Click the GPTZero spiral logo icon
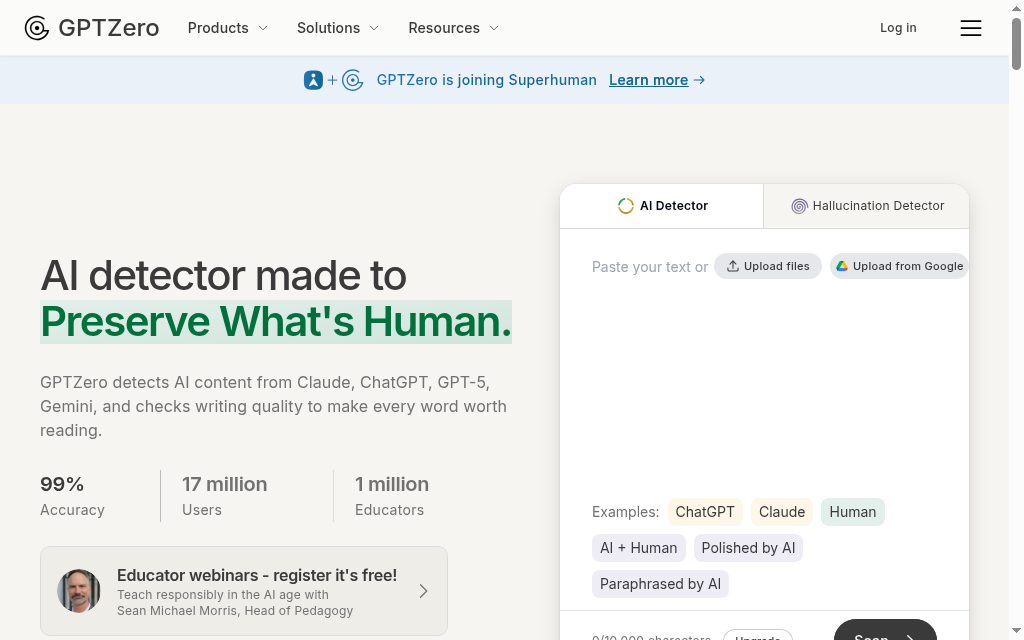The image size is (1024, 640). [x=37, y=28]
